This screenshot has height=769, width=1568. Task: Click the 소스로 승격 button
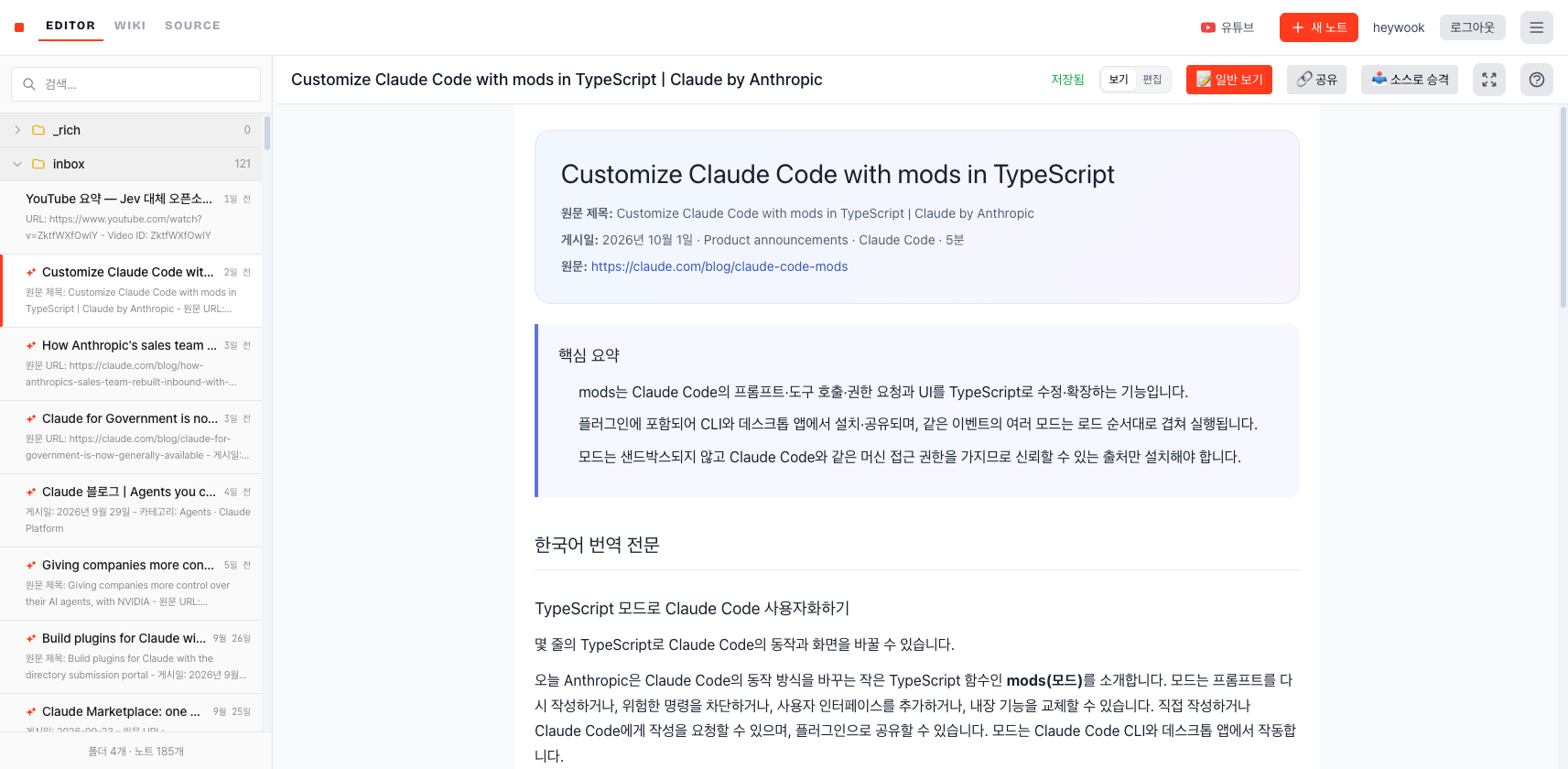pos(1410,80)
